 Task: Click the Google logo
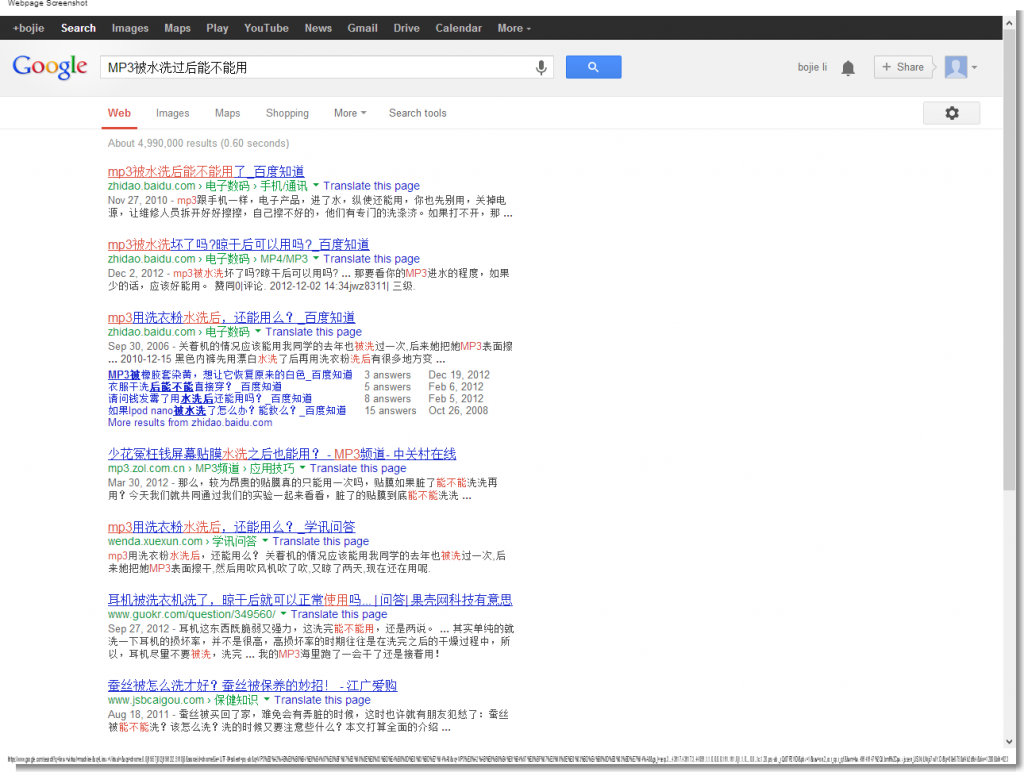pos(49,67)
